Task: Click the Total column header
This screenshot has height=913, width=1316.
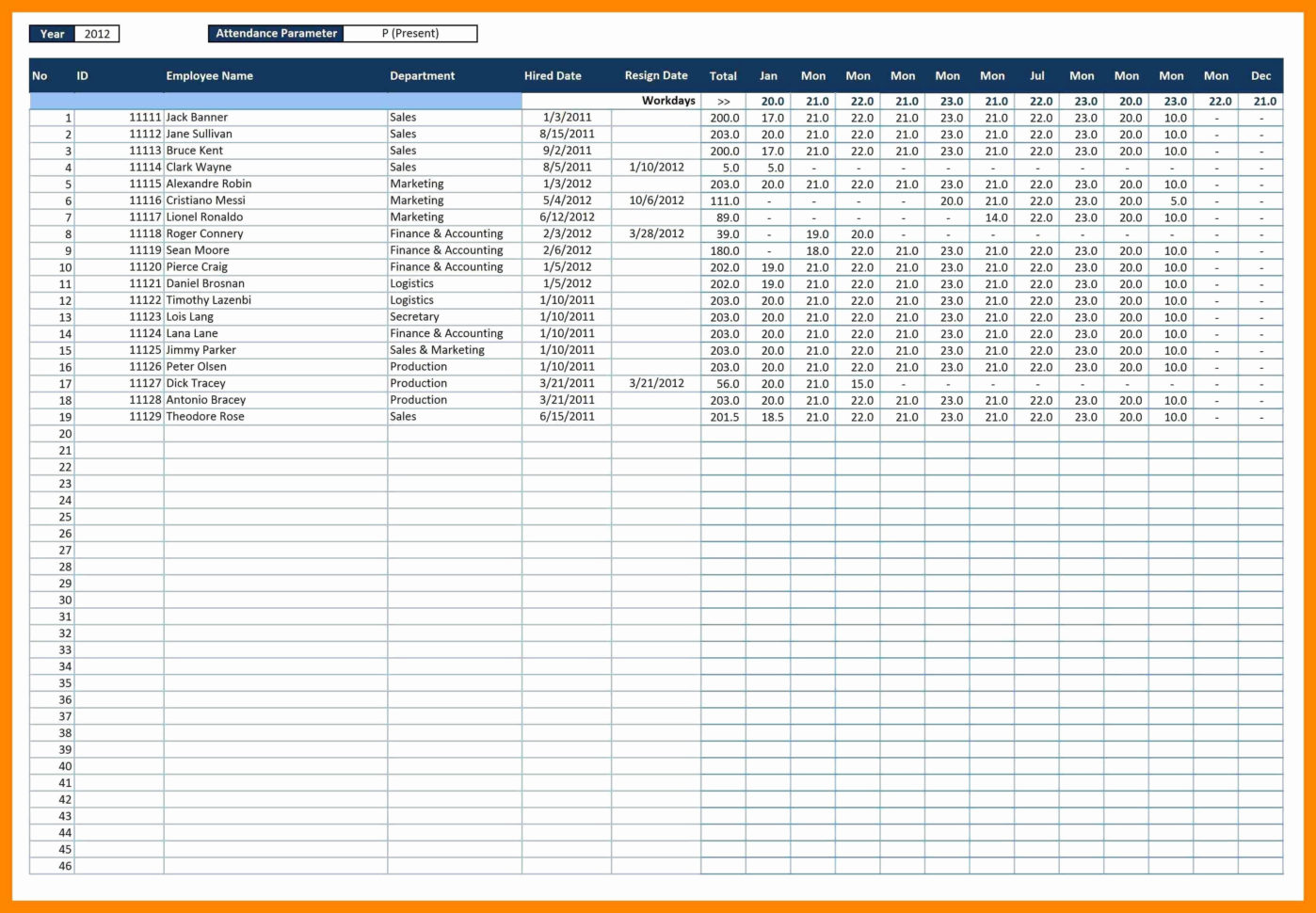Action: tap(723, 75)
